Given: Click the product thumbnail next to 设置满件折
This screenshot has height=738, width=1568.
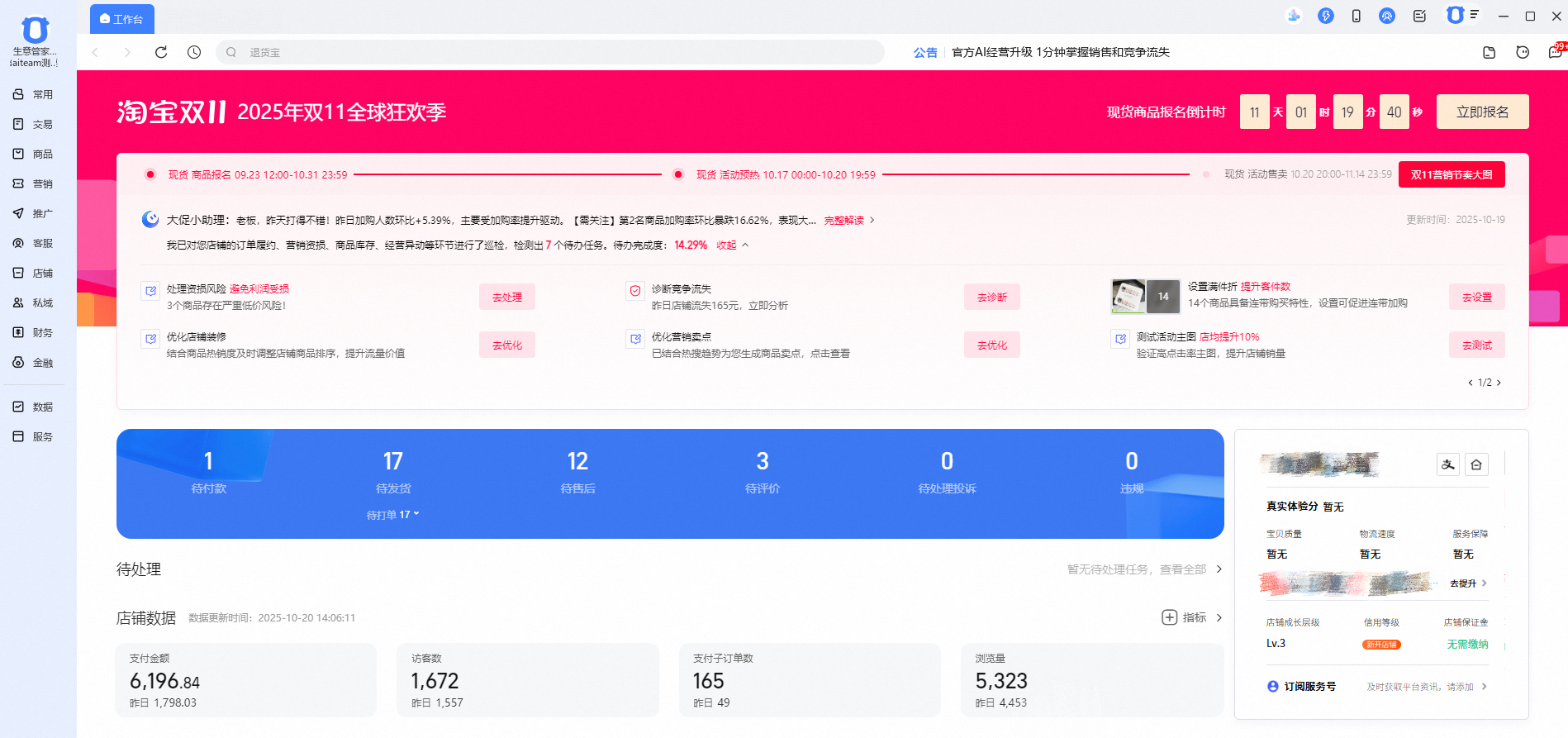Looking at the screenshot, I should coord(1128,297).
